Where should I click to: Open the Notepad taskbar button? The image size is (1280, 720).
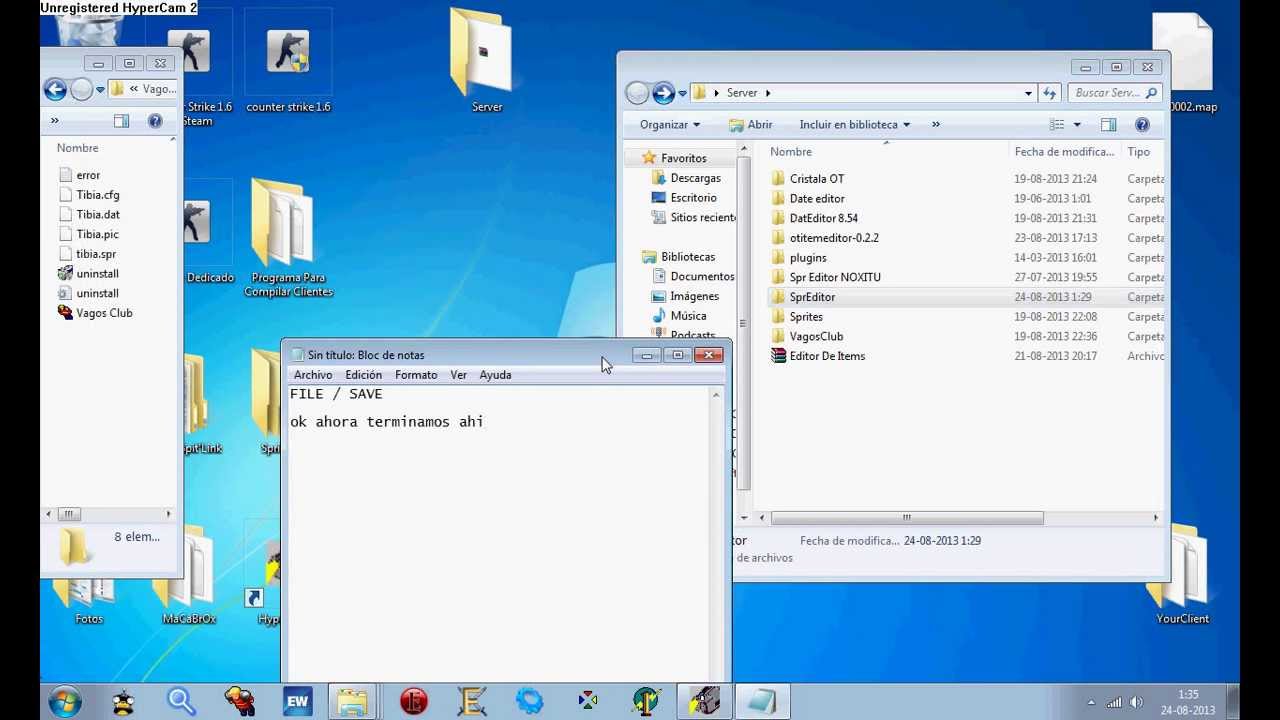761,702
